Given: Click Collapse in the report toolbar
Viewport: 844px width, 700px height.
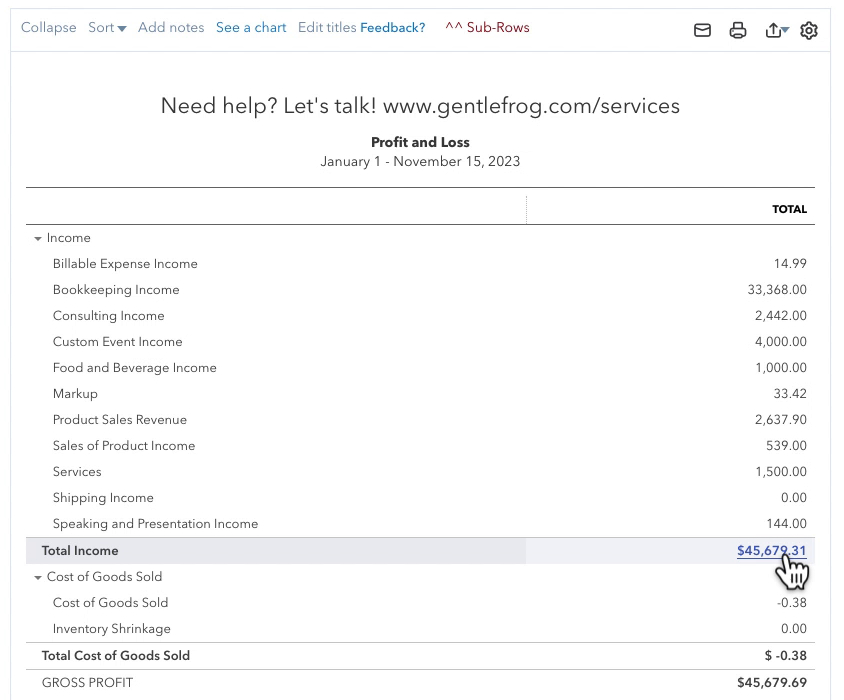Looking at the screenshot, I should [48, 27].
